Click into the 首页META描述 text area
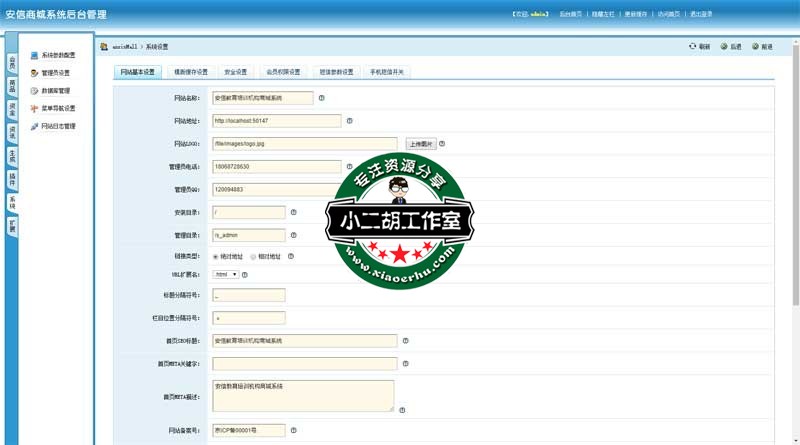The image size is (800, 445). coord(303,395)
